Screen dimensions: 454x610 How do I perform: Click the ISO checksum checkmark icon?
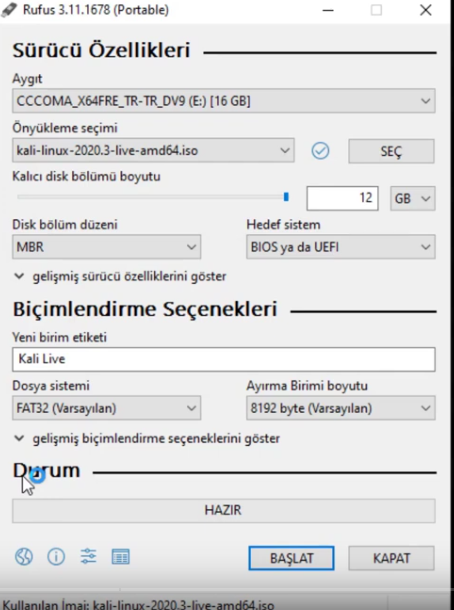coord(320,151)
